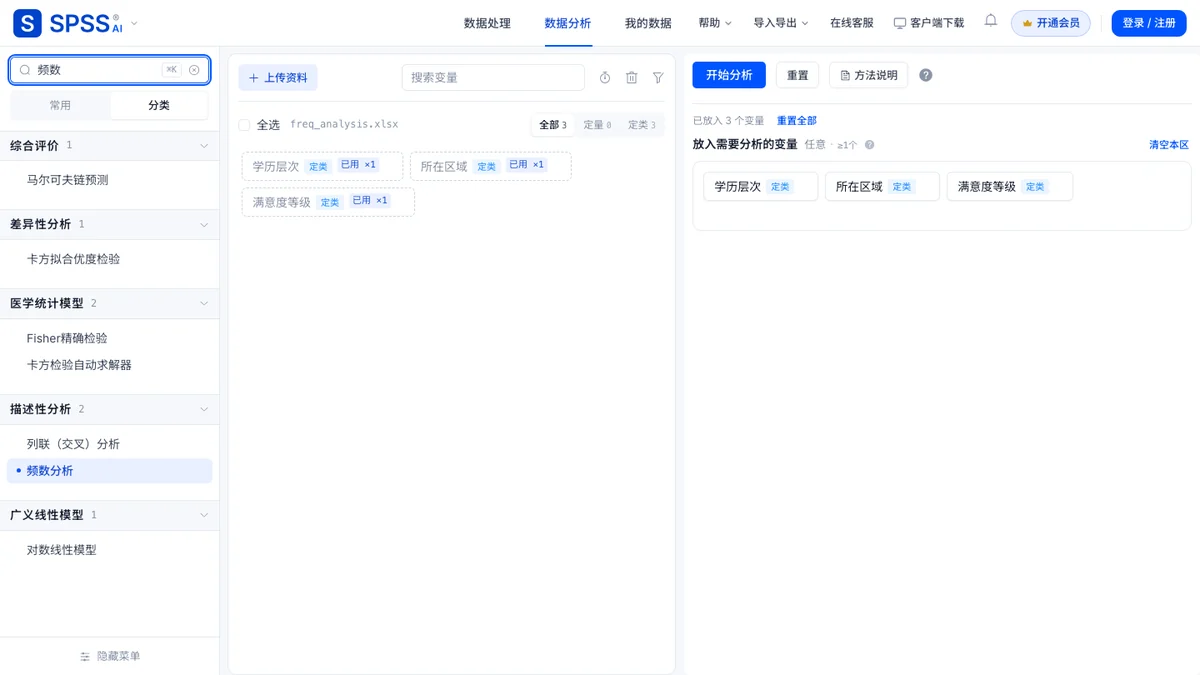Screen dimensions: 1200x675
Task: Open the notification bell
Action: [991, 21]
